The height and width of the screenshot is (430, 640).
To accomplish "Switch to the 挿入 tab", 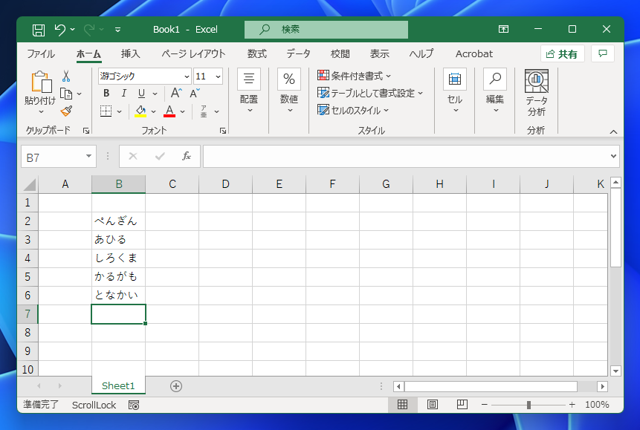I will pyautogui.click(x=130, y=54).
